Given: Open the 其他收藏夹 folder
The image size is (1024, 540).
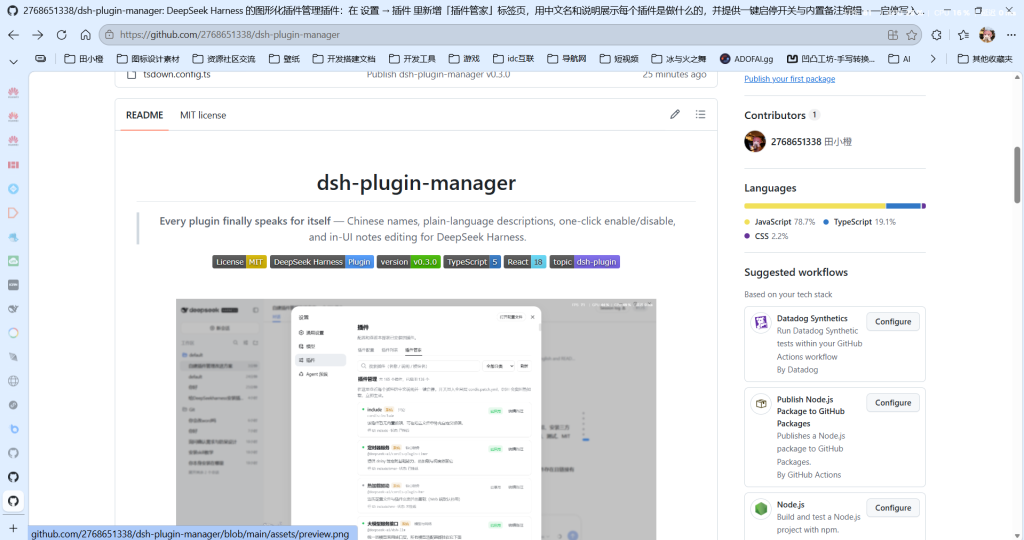Looking at the screenshot, I should tap(985, 59).
